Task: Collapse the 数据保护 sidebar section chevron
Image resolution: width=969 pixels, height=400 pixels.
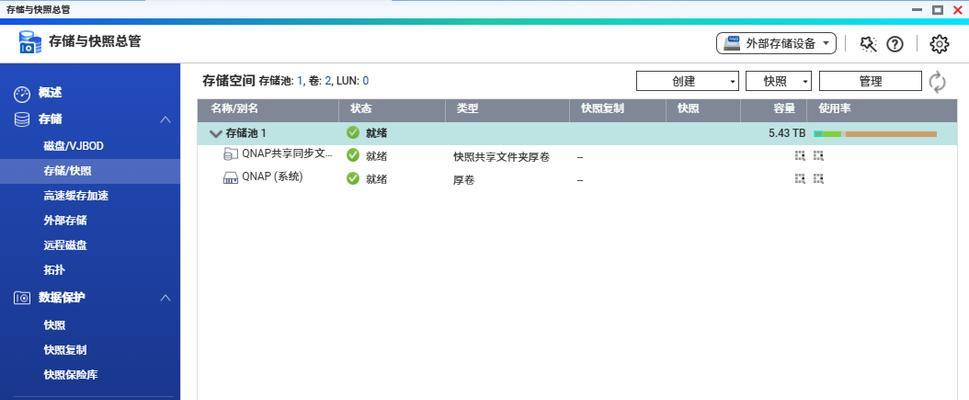Action: (x=166, y=298)
